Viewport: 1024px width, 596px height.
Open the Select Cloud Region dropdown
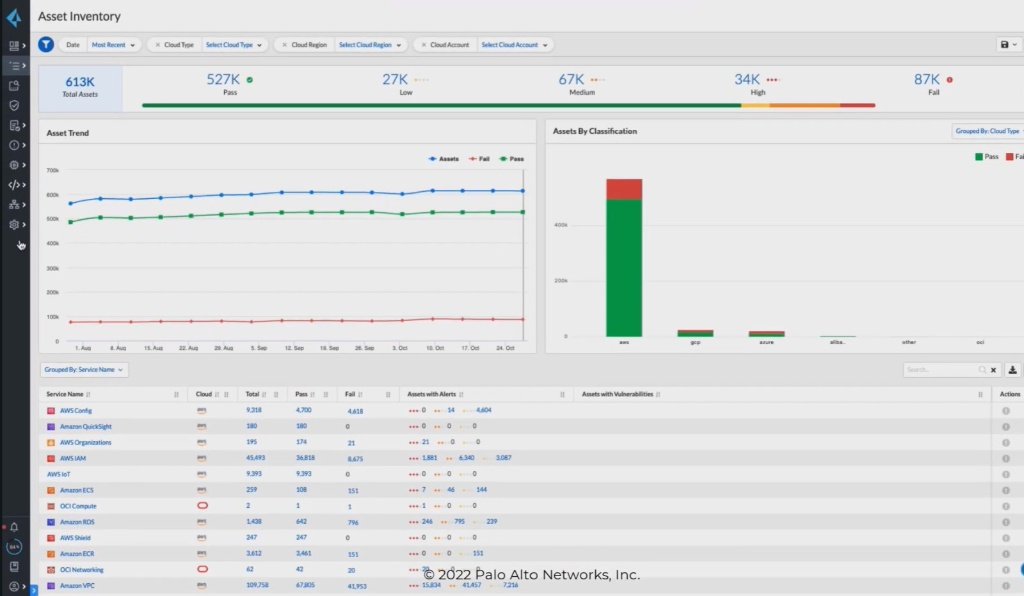[370, 45]
